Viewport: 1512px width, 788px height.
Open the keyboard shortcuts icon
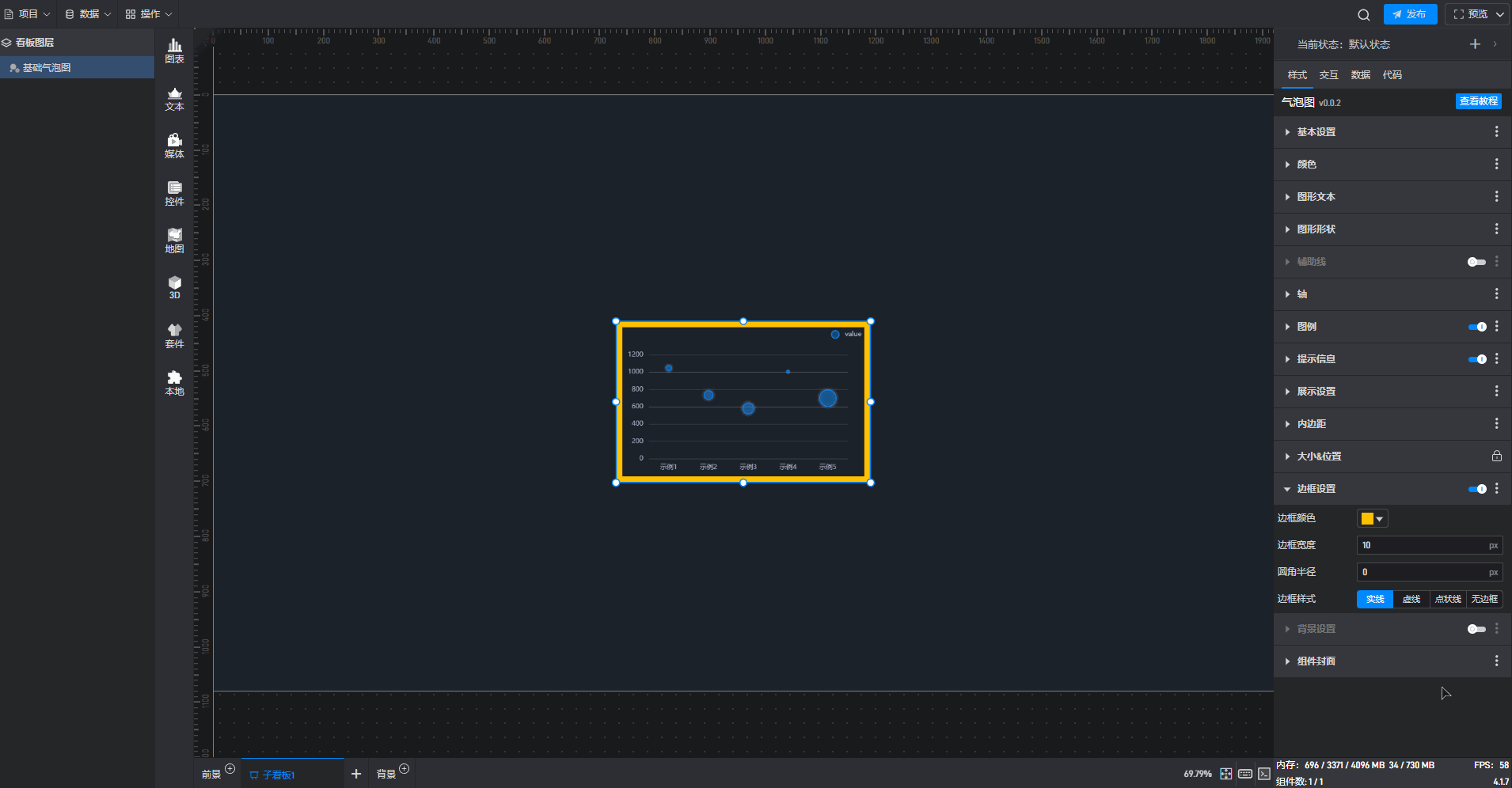pyautogui.click(x=1245, y=774)
